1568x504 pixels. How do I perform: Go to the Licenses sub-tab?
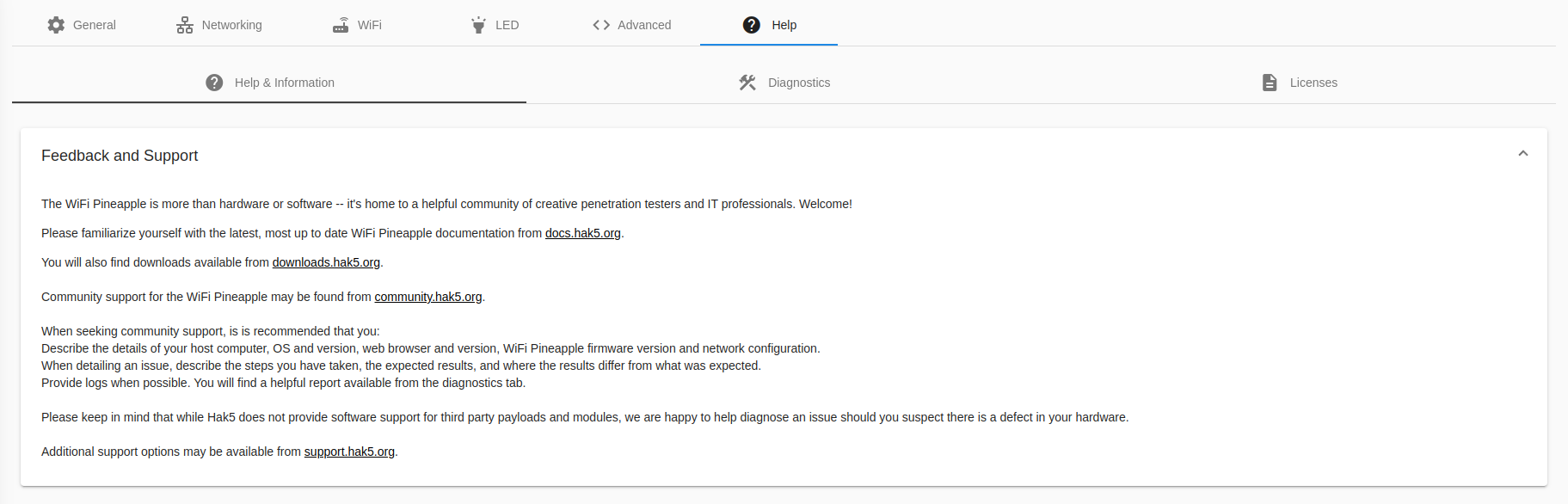tap(1299, 83)
